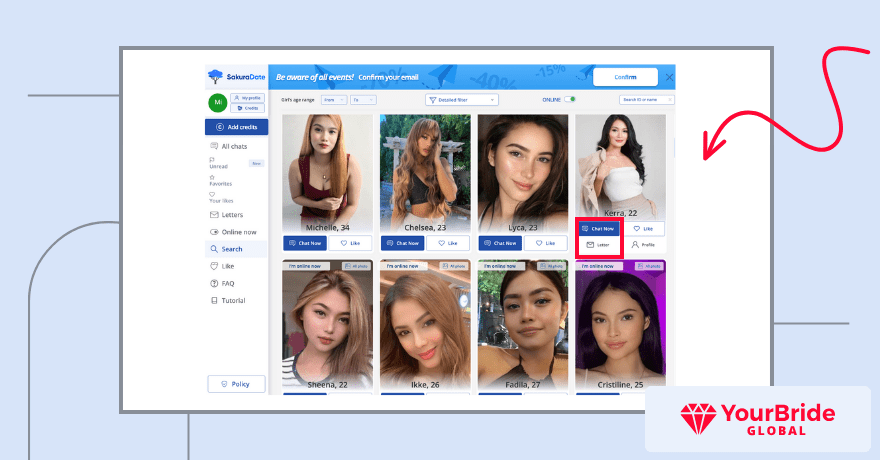
Task: Expand the age range To dropdown
Action: pyautogui.click(x=363, y=100)
